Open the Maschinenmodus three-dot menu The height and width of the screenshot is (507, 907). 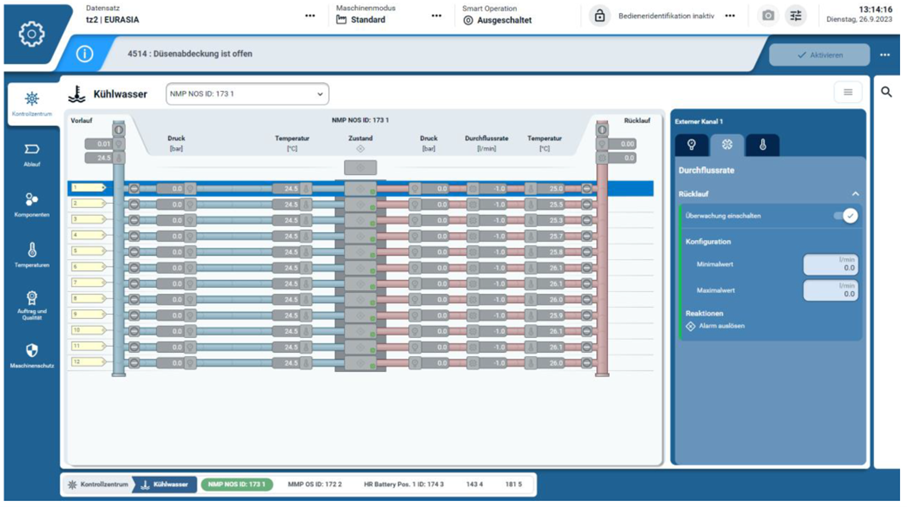click(436, 16)
